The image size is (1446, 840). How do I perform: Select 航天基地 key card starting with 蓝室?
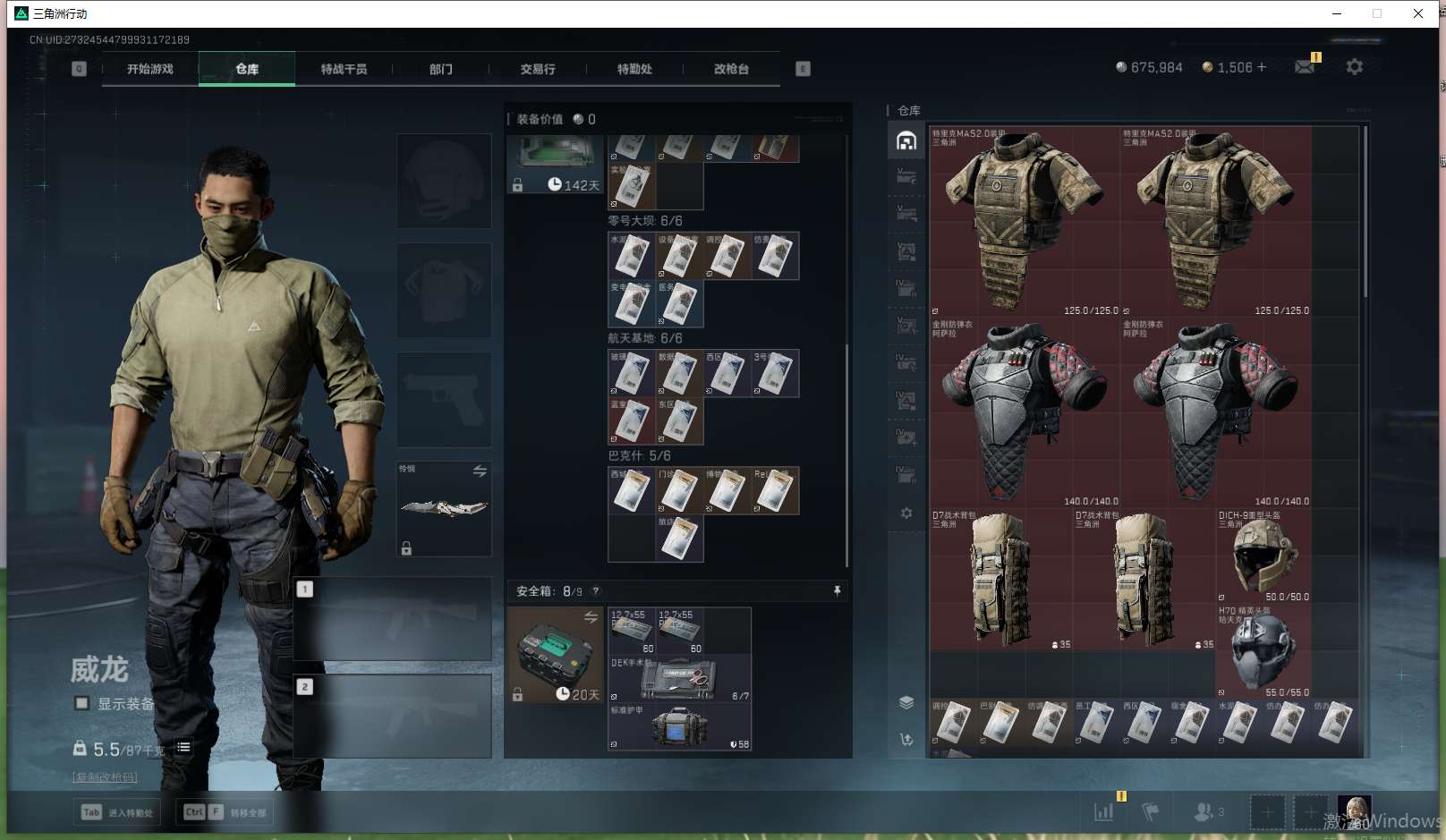coord(632,421)
